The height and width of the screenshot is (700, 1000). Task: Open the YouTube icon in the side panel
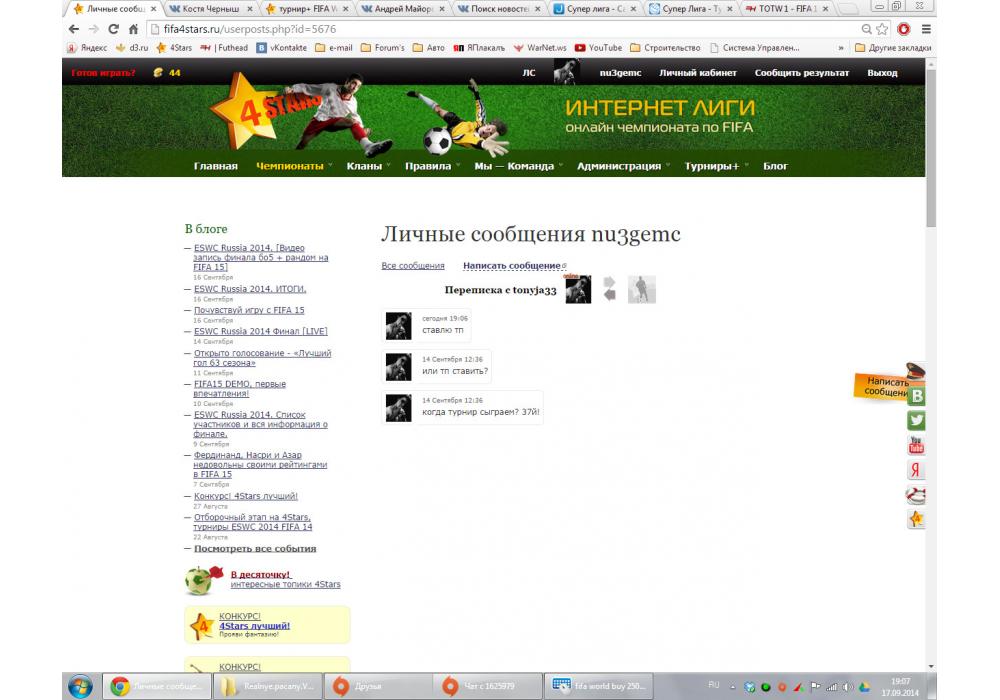pos(916,446)
